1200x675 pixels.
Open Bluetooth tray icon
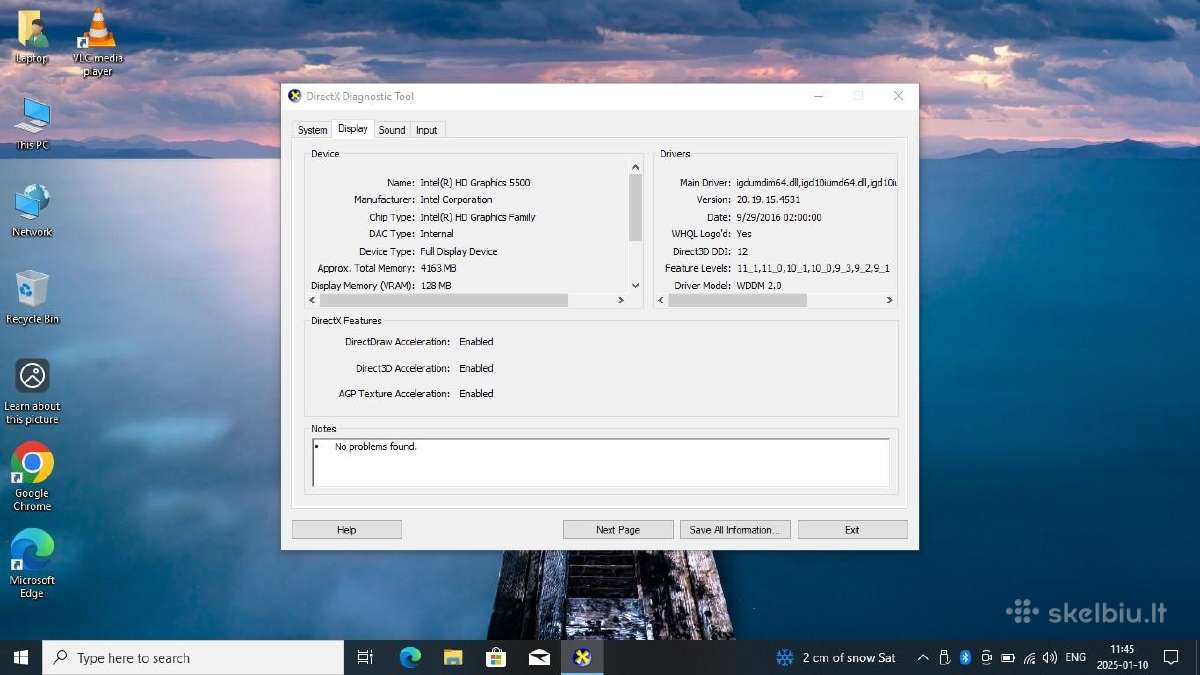965,657
